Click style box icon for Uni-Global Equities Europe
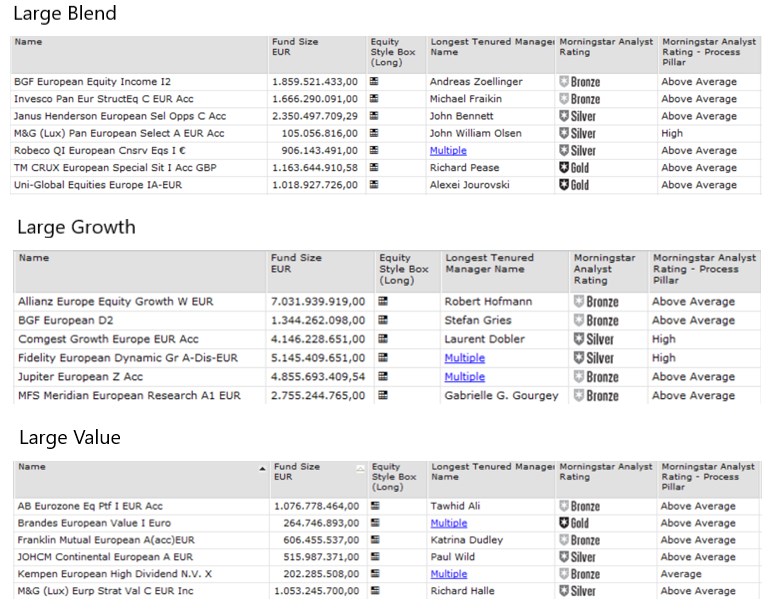The height and width of the screenshot is (612, 769). (374, 185)
